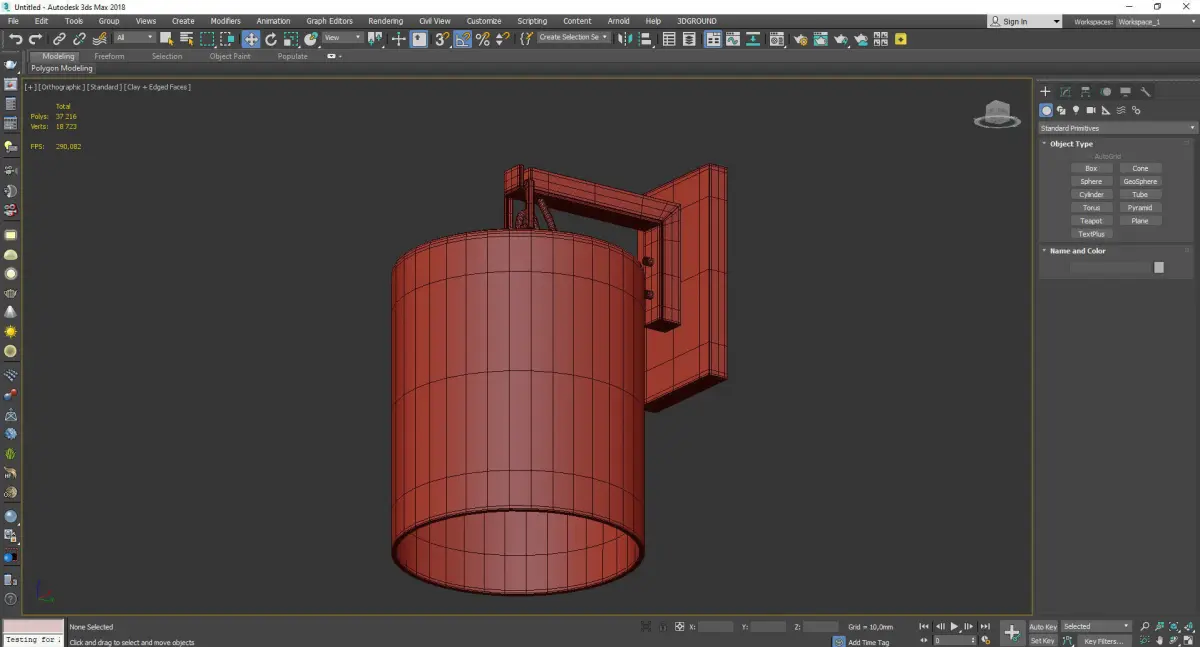Activate the Rotate tool in toolbar
The height and width of the screenshot is (647, 1200).
[x=271, y=39]
